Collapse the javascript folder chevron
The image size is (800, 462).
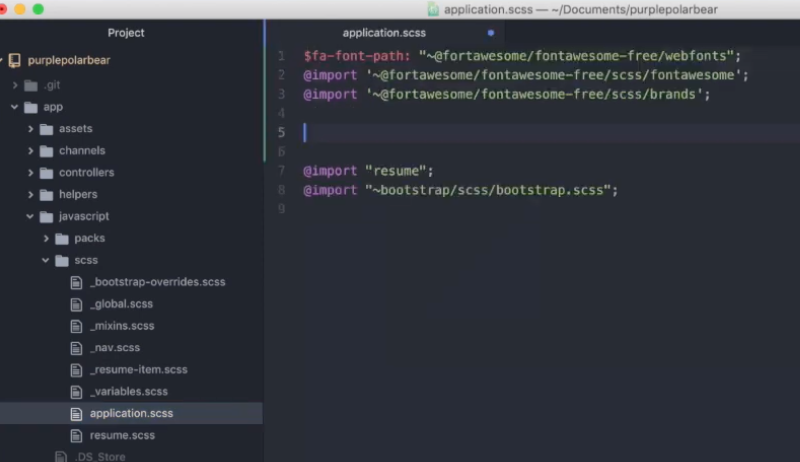tap(30, 217)
